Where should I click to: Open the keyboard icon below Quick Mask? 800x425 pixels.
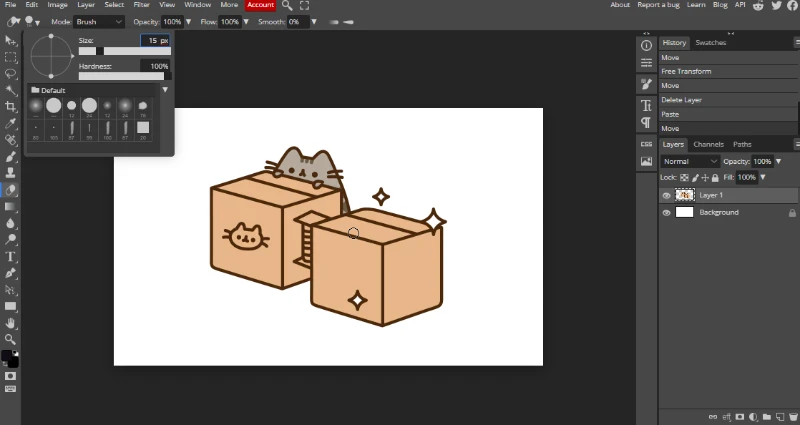(10, 389)
